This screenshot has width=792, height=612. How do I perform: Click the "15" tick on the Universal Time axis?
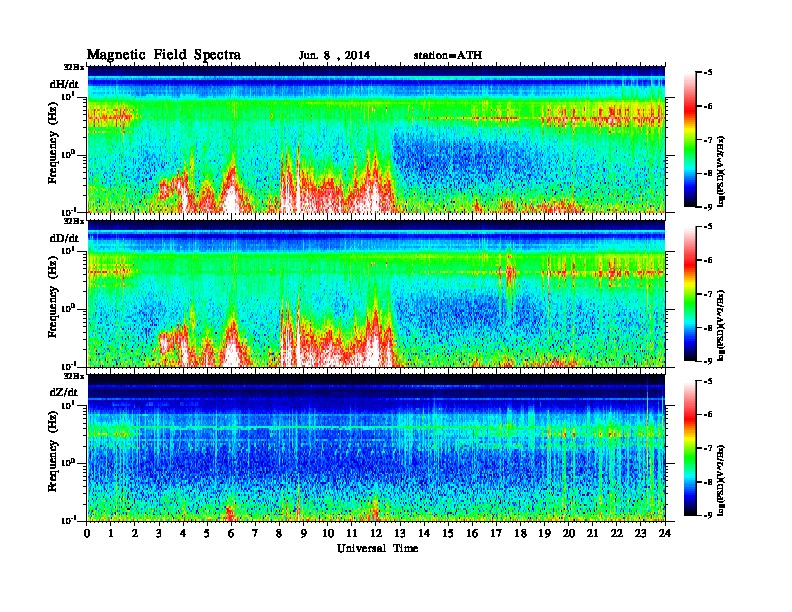[x=448, y=533]
